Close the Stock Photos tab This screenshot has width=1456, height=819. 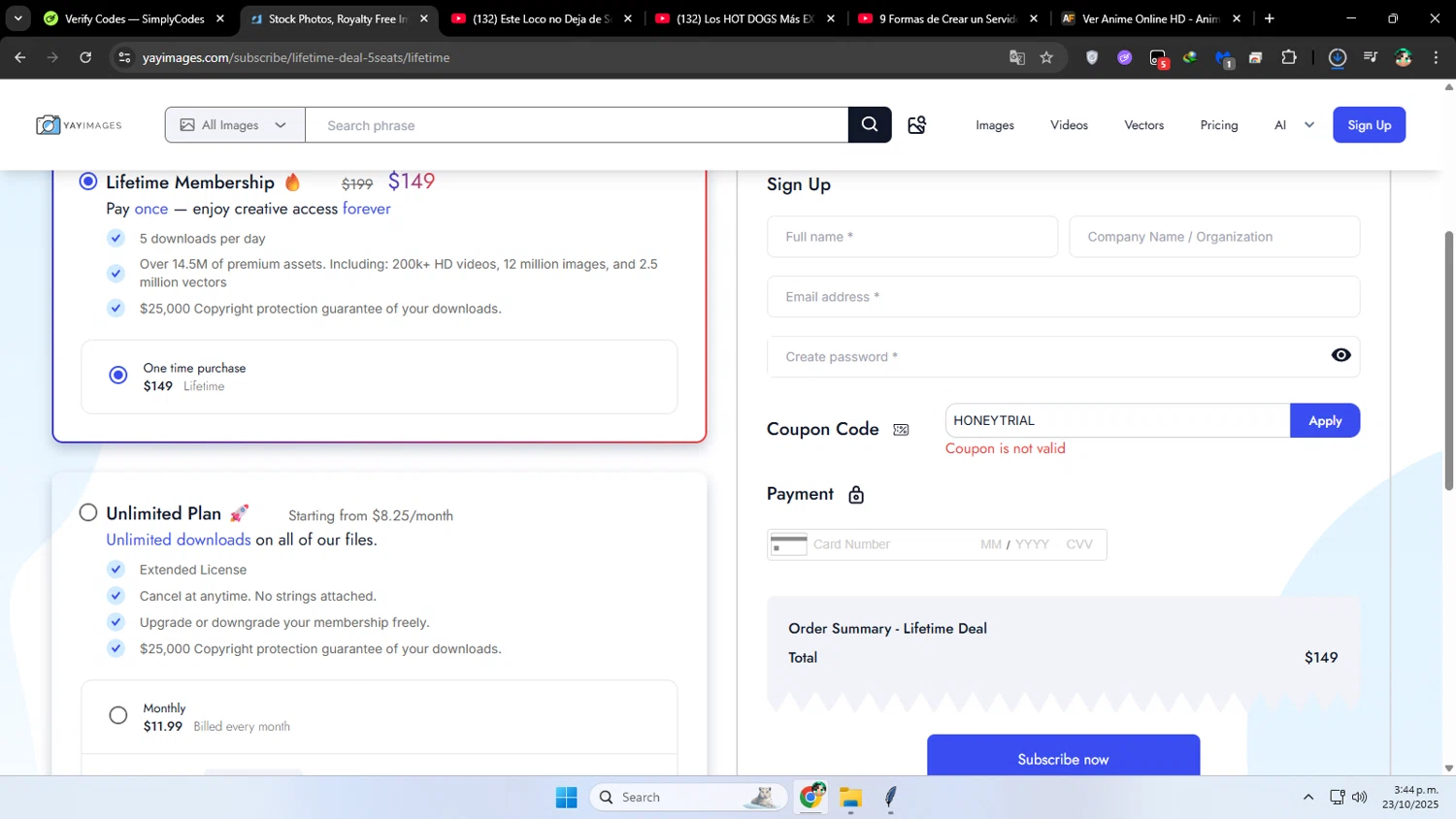423,18
